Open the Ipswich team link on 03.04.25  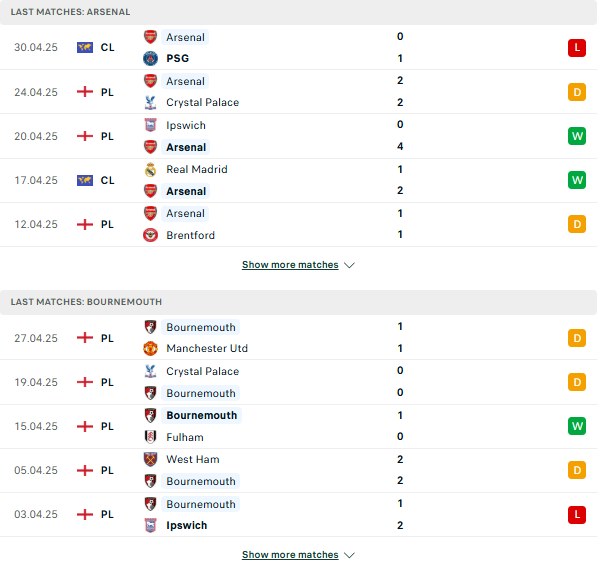click(x=187, y=525)
